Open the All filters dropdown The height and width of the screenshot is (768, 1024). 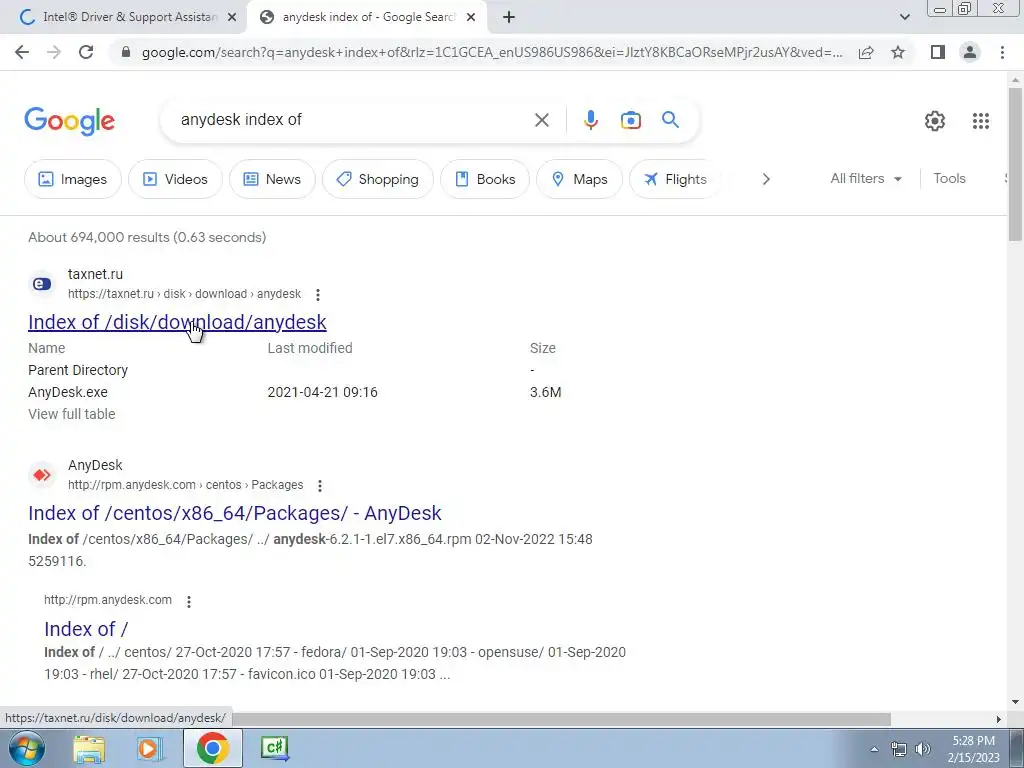[x=866, y=178]
